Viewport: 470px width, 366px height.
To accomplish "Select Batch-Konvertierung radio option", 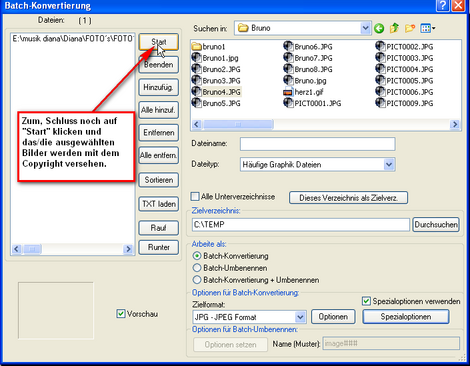I will pos(197,256).
